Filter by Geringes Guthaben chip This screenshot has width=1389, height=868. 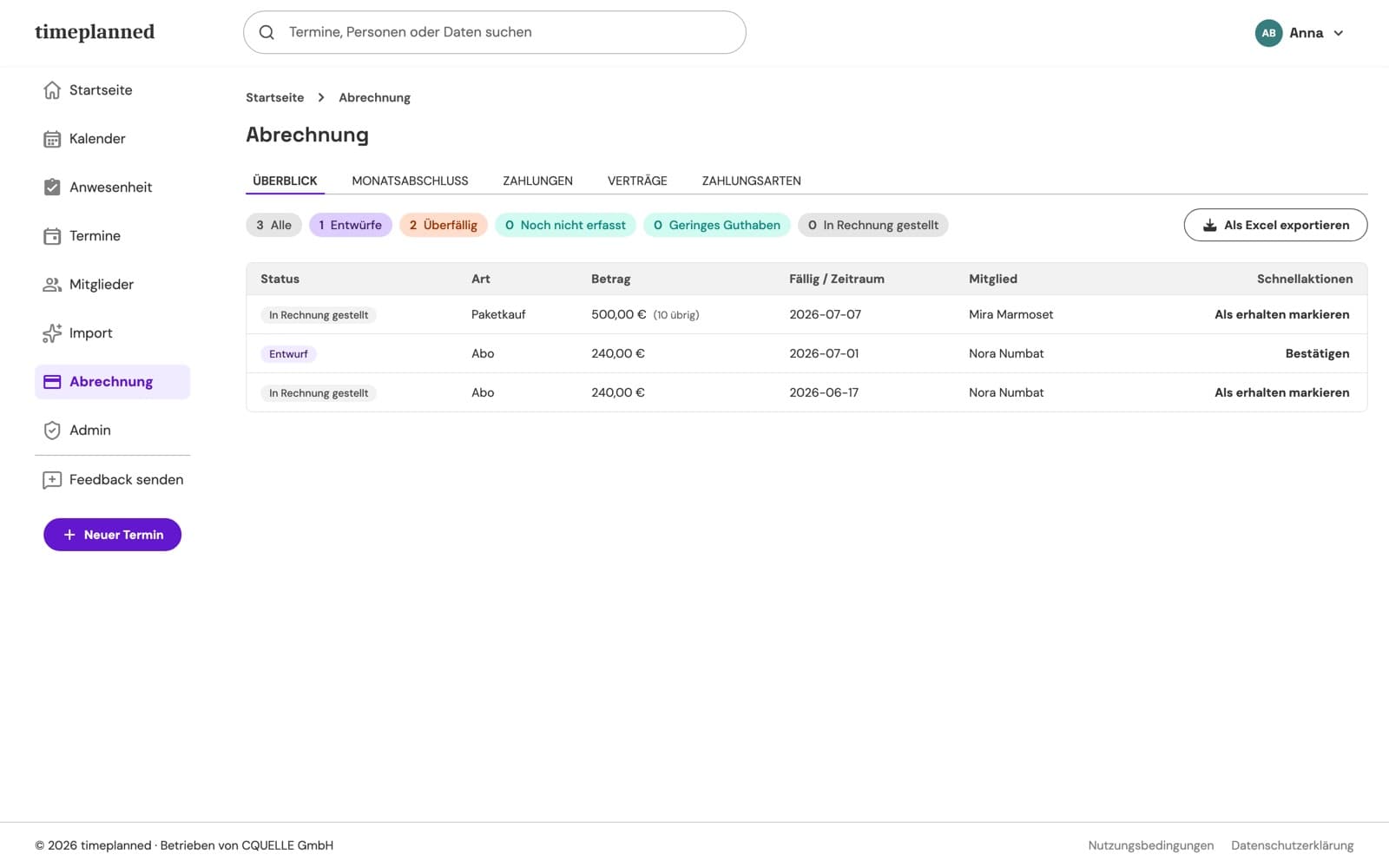tap(717, 226)
